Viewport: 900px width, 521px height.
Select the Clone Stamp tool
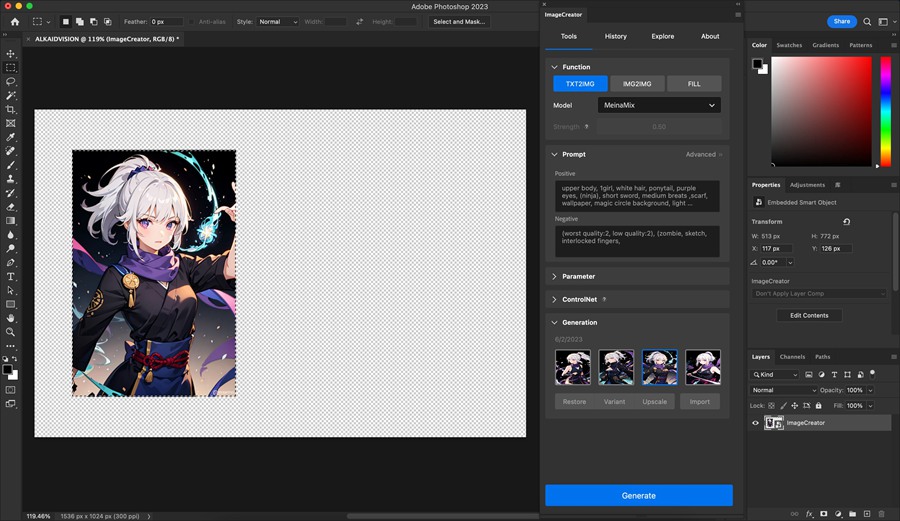[10, 179]
